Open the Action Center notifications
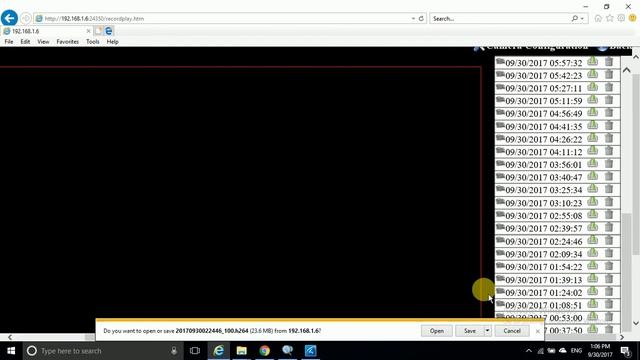Screen dimensions: 640x360 (x=626, y=351)
